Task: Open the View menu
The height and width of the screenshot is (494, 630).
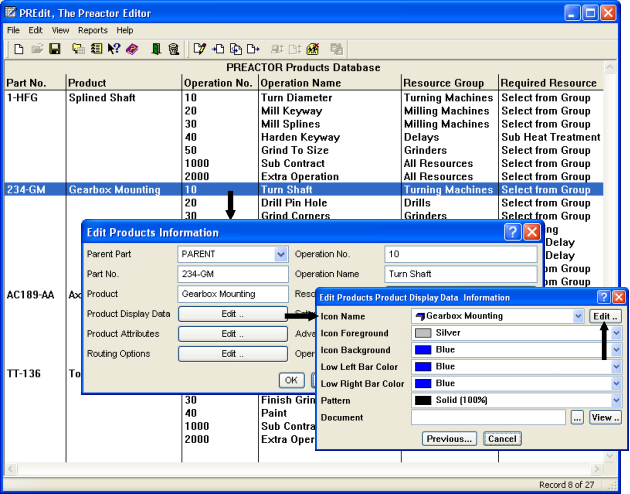Action: [x=60, y=30]
